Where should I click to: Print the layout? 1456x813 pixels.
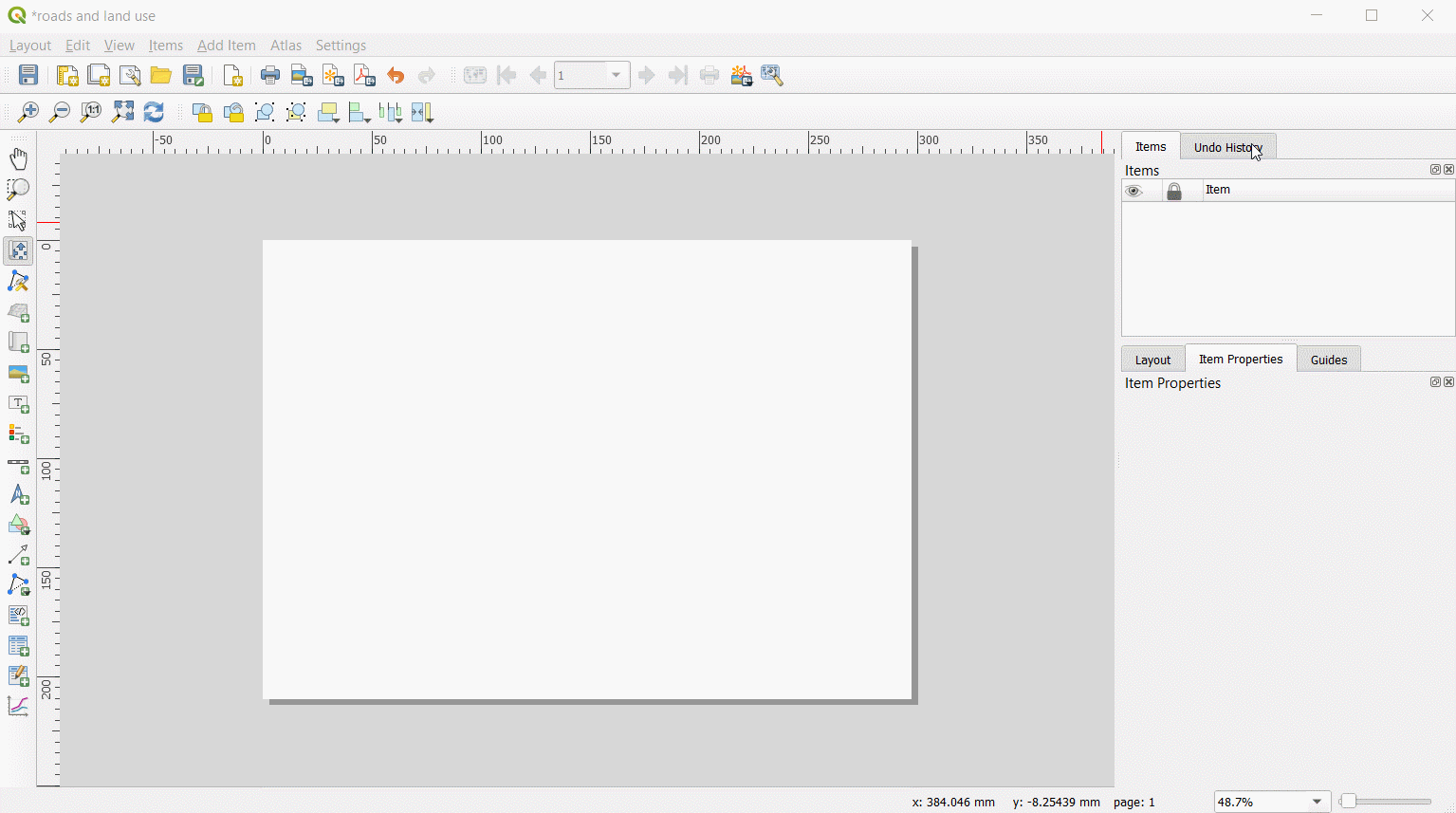pyautogui.click(x=270, y=76)
